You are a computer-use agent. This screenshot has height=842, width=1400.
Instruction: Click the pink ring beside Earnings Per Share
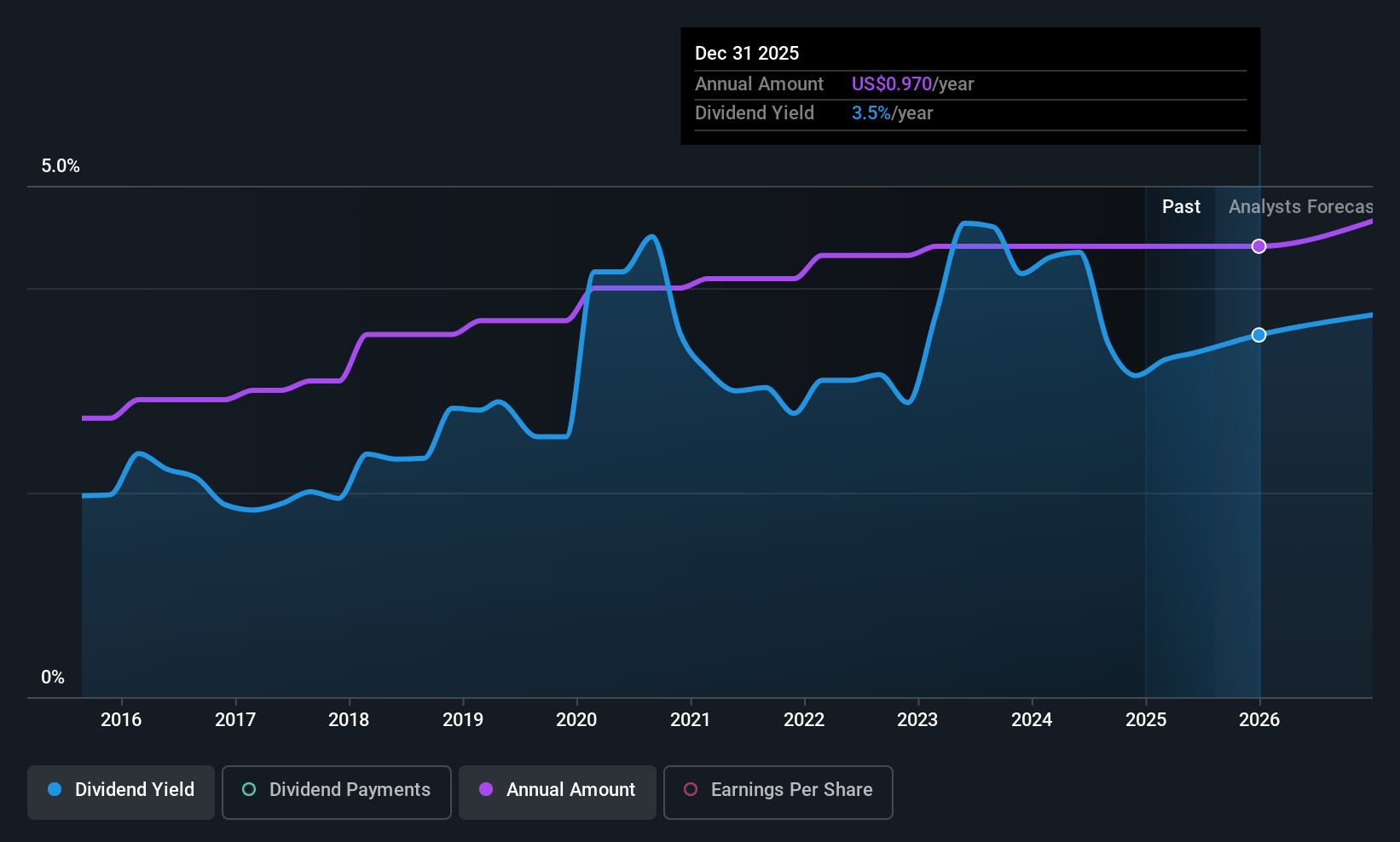pyautogui.click(x=691, y=790)
